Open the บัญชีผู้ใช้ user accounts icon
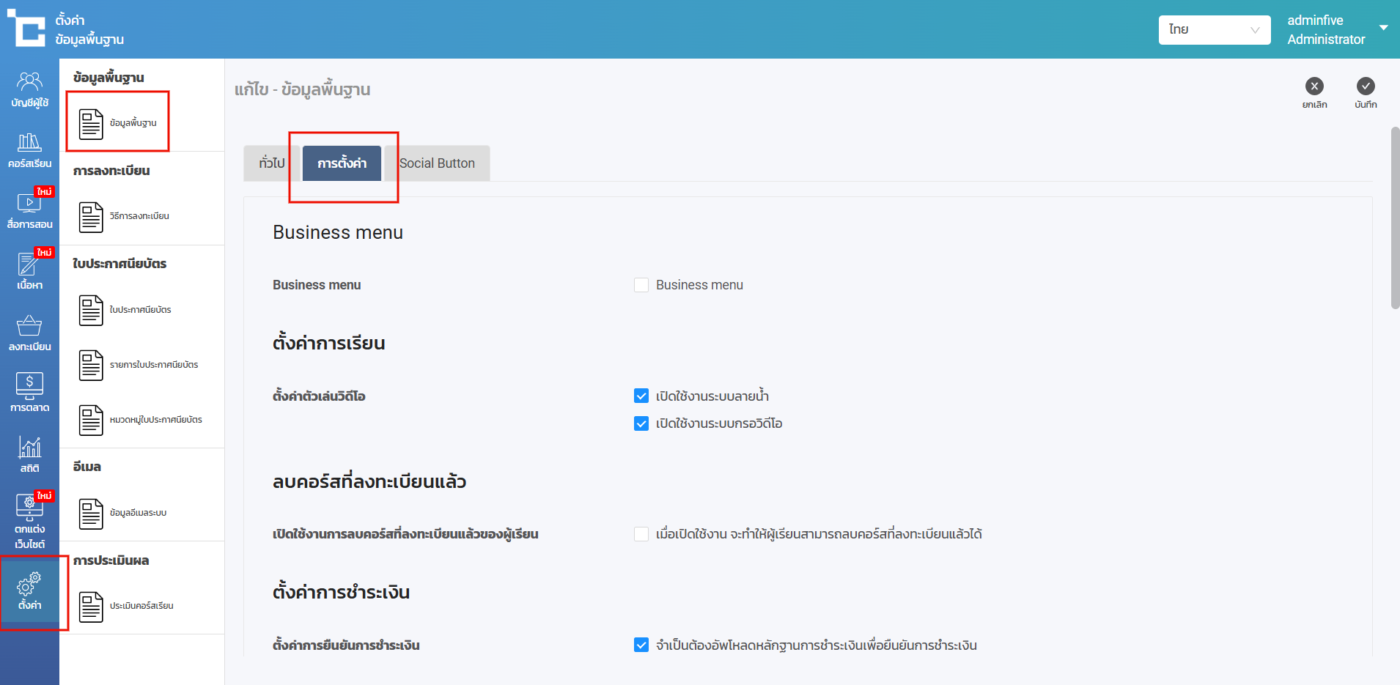 point(29,82)
